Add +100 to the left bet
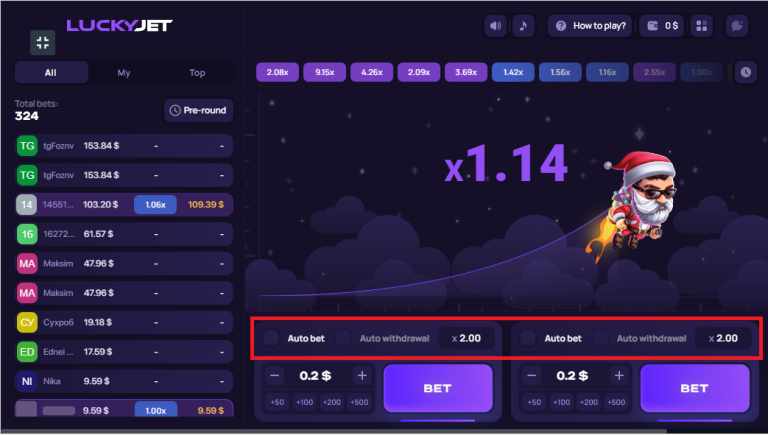The width and height of the screenshot is (768, 435). point(304,402)
